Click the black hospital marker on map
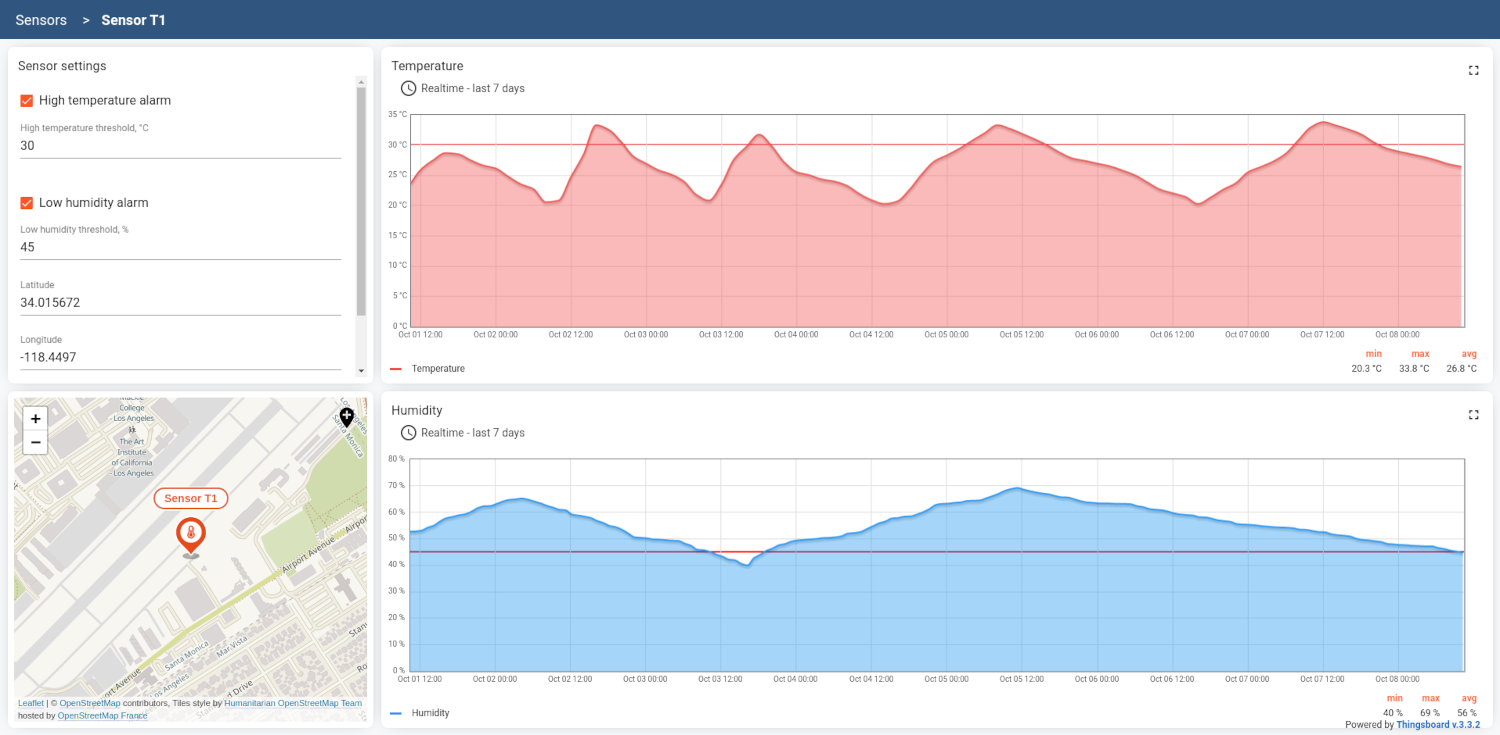Image resolution: width=1500 pixels, height=735 pixels. click(x=346, y=416)
